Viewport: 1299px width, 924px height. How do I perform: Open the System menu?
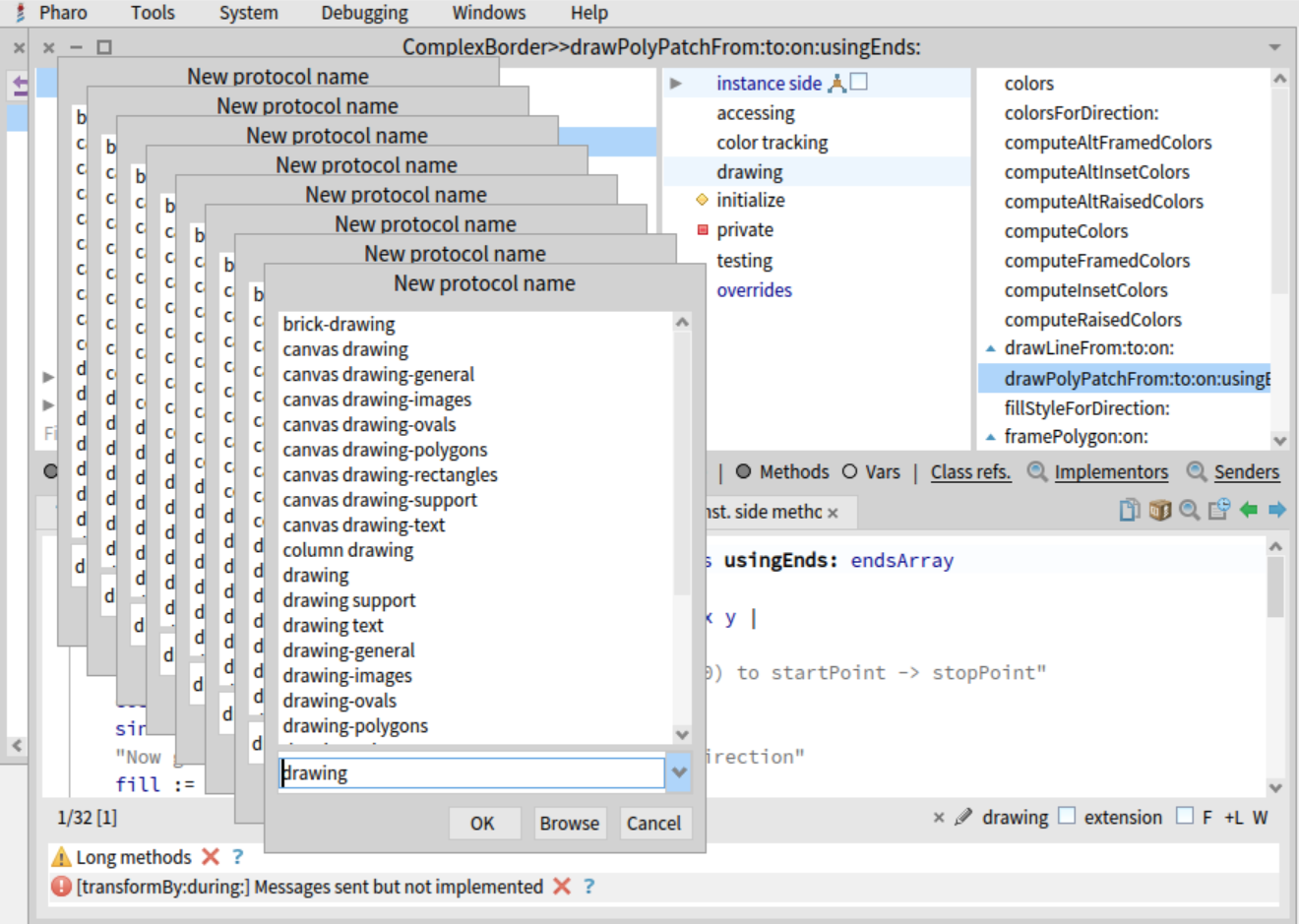pyautogui.click(x=248, y=13)
